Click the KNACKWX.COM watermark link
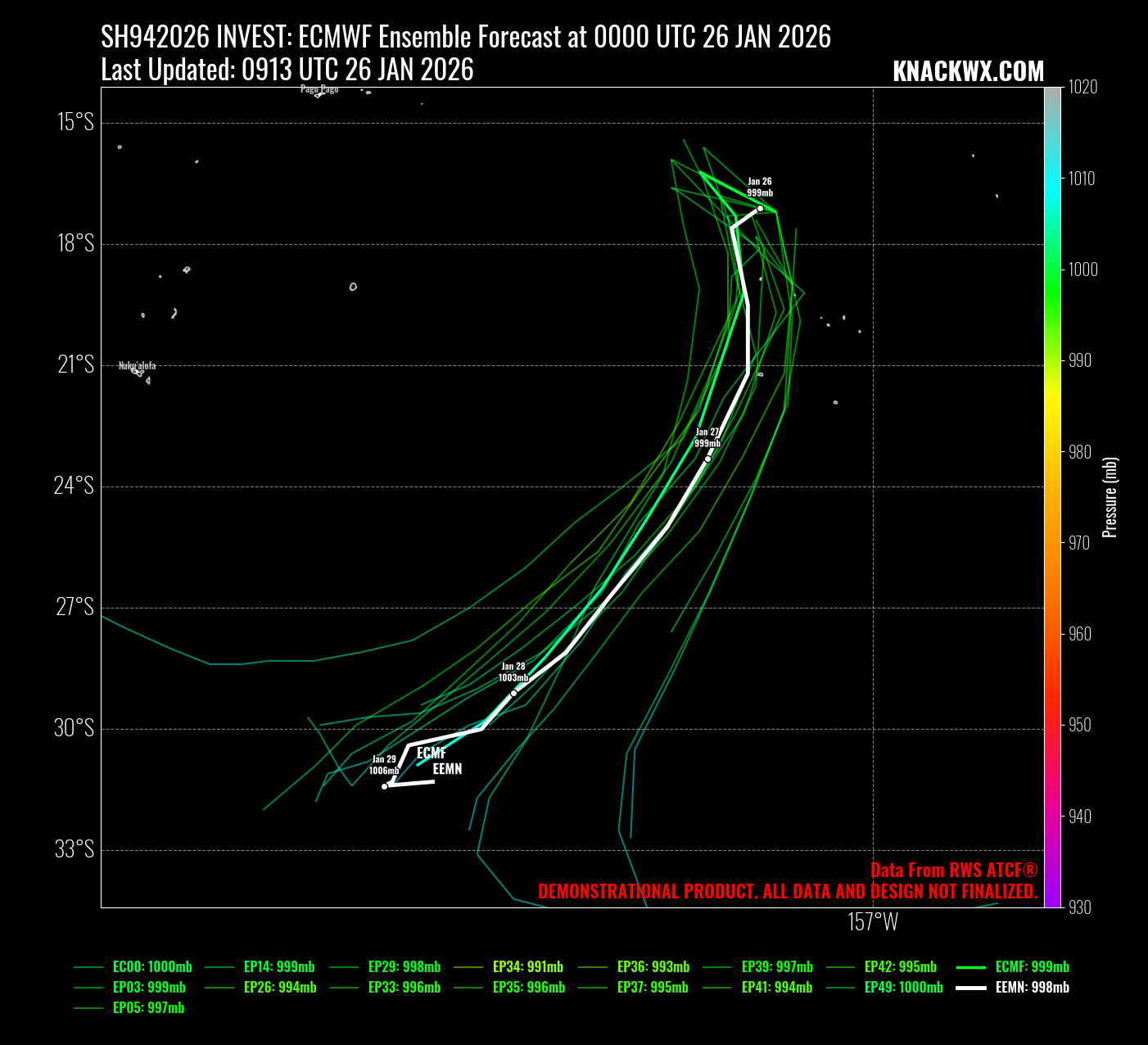This screenshot has height=1045, width=1148. click(968, 72)
